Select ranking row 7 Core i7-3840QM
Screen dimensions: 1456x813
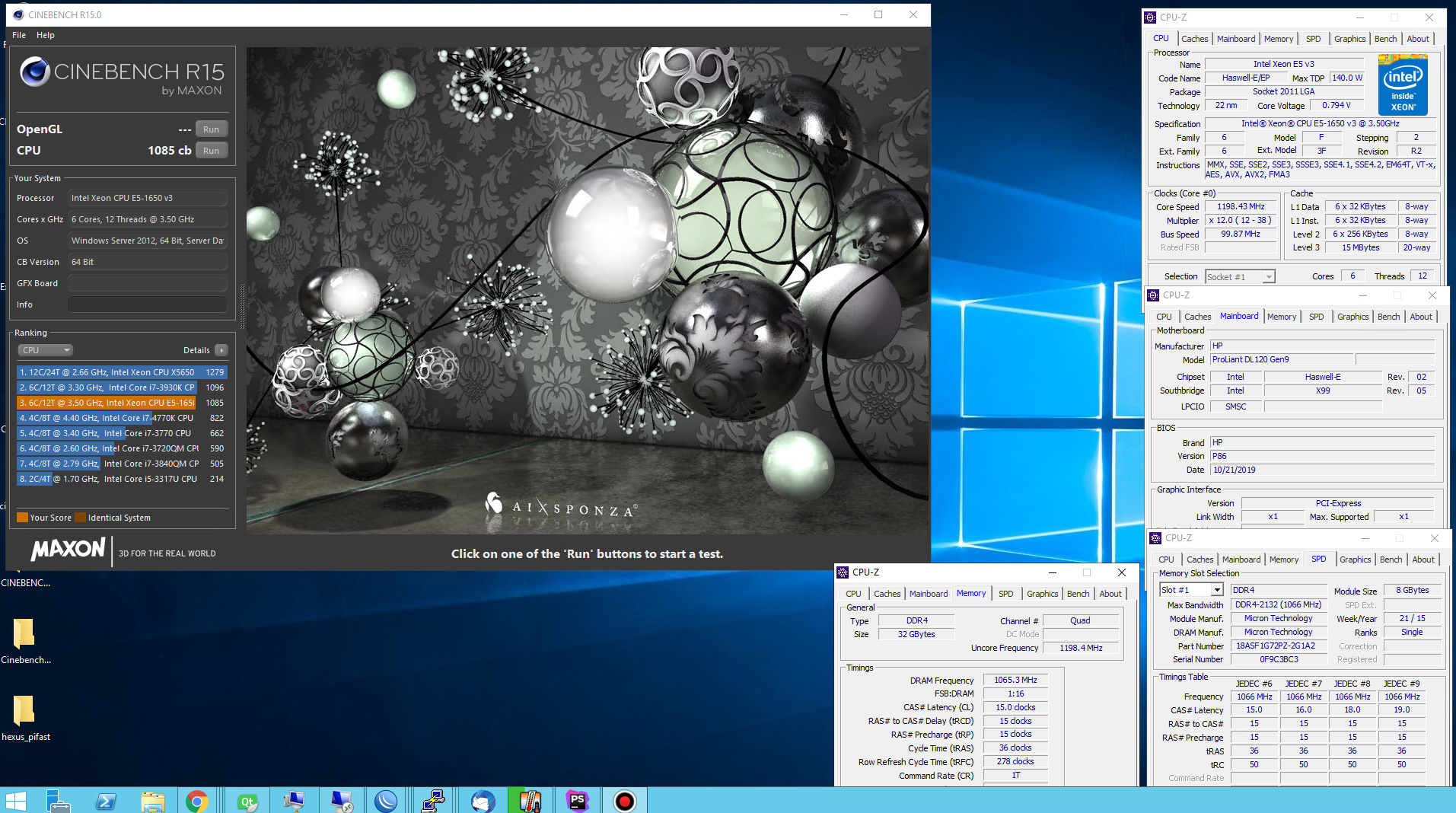coord(122,464)
